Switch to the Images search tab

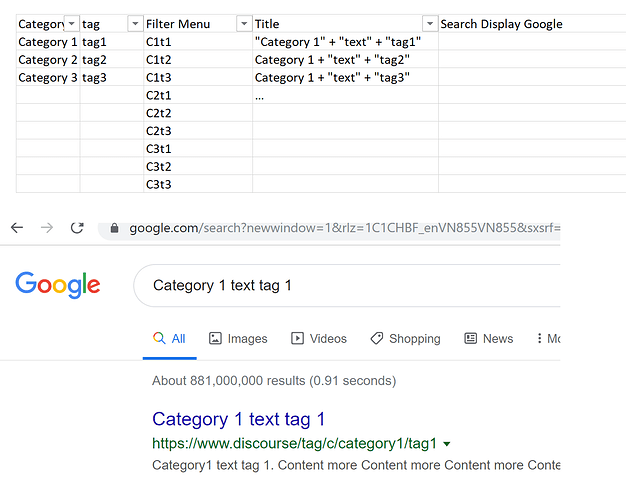[238, 338]
